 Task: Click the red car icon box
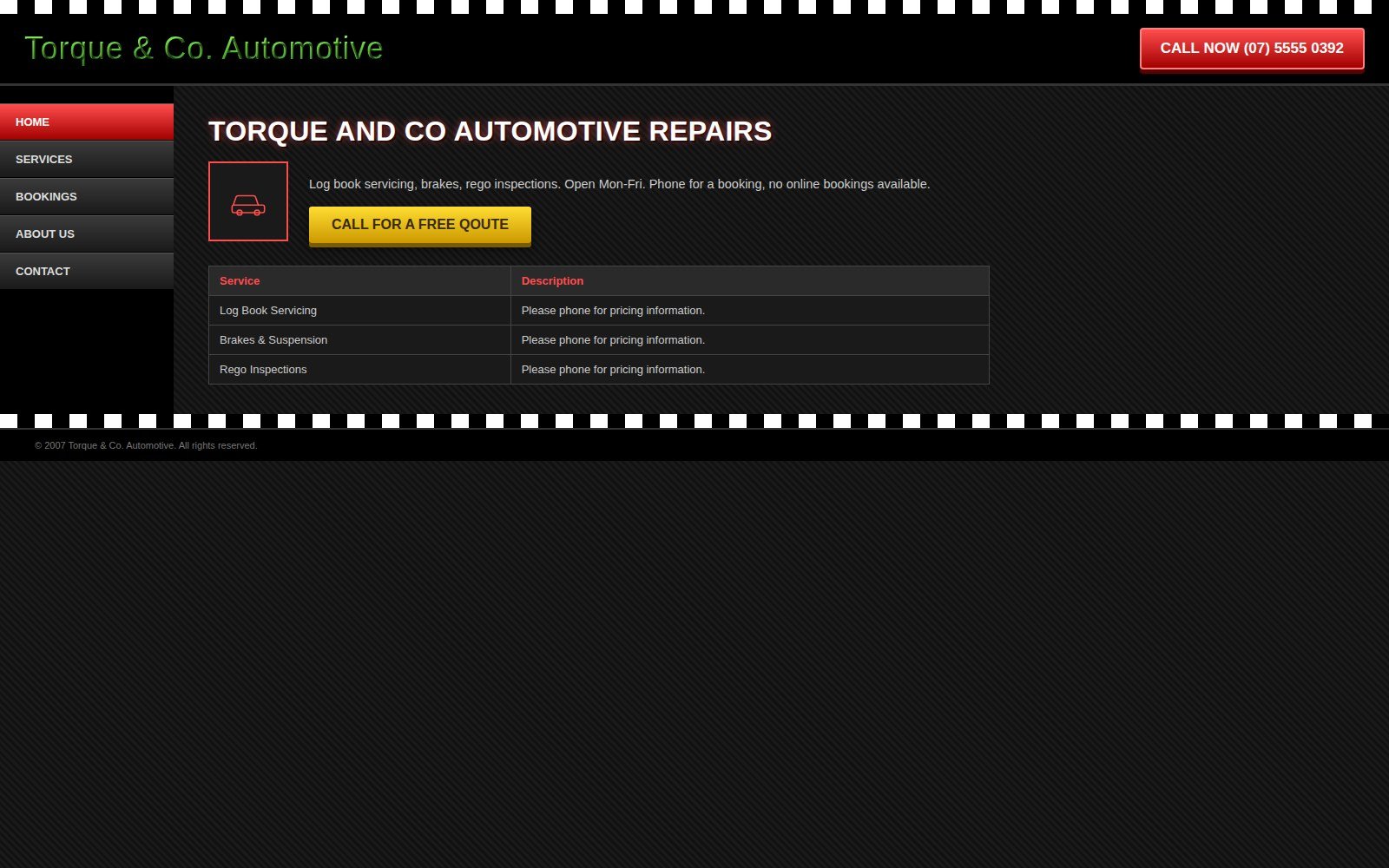point(248,201)
